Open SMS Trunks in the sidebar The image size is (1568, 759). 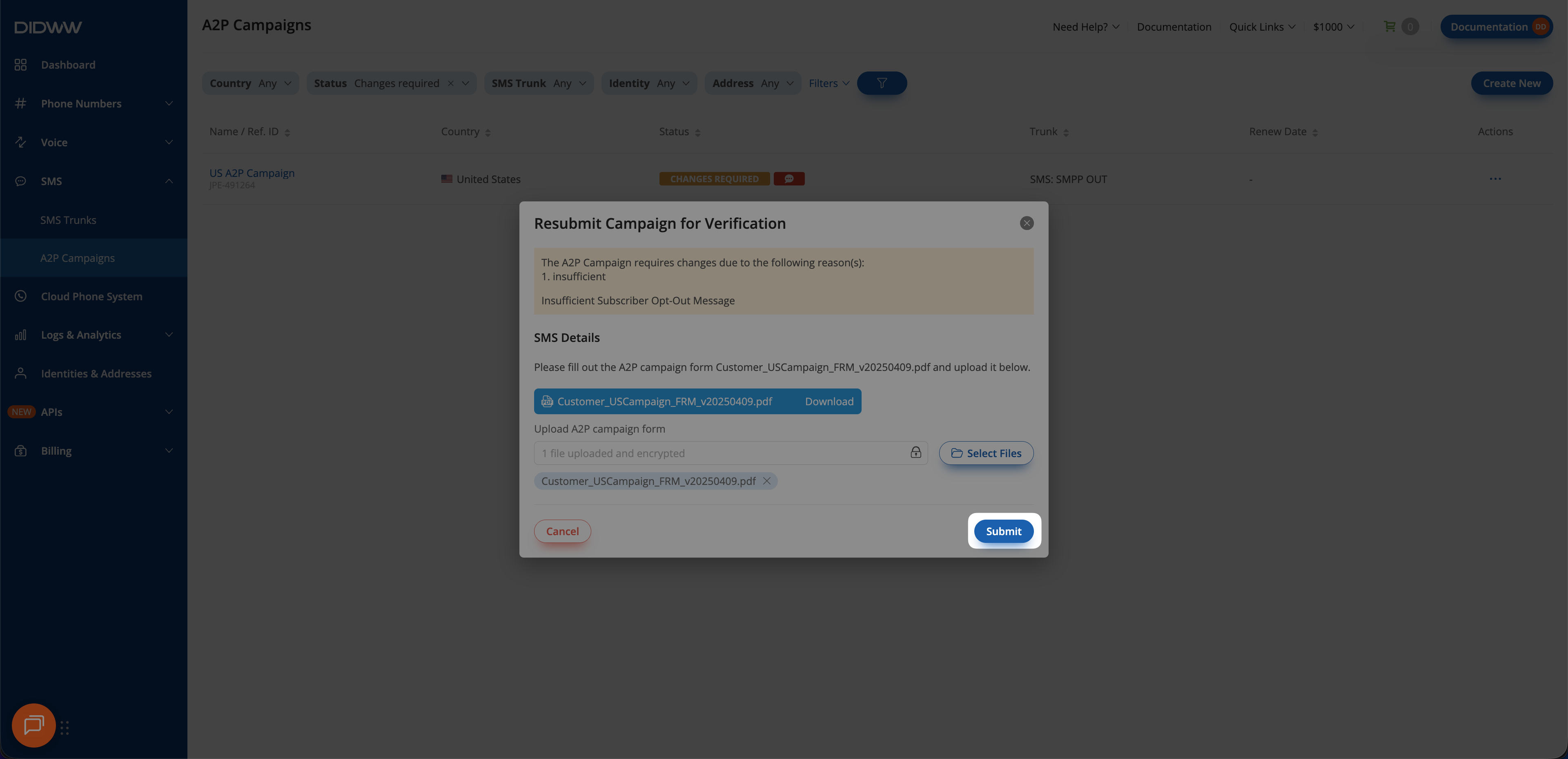click(x=68, y=220)
